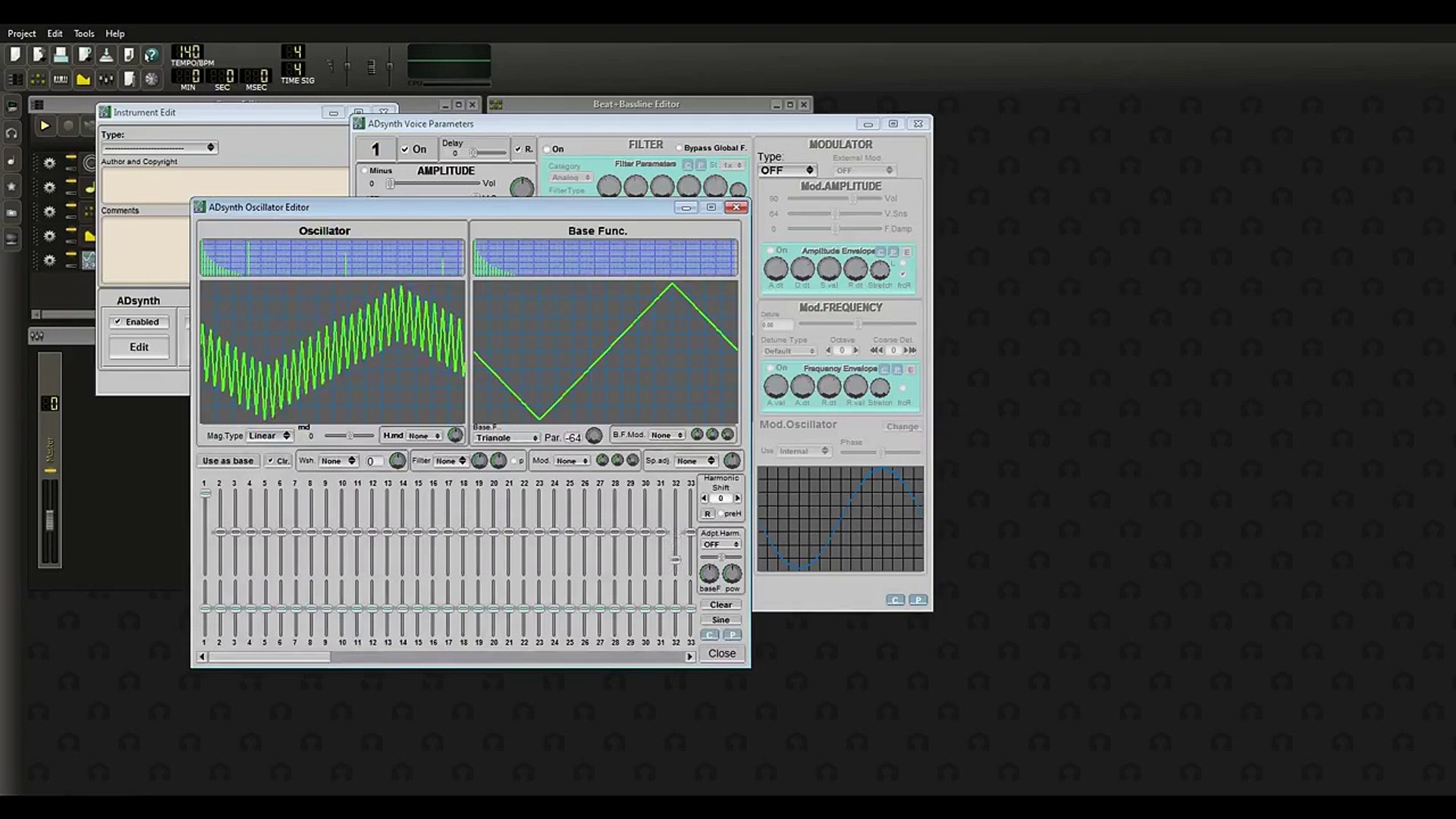
Task: Click the ADsynth Edit button
Action: click(x=140, y=347)
